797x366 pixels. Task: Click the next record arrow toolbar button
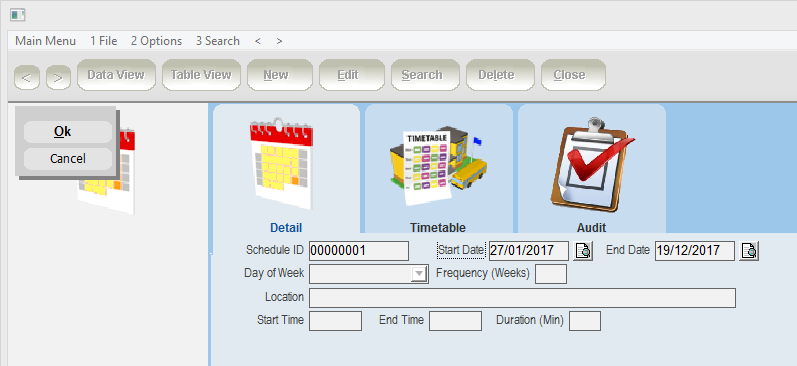pyautogui.click(x=58, y=78)
